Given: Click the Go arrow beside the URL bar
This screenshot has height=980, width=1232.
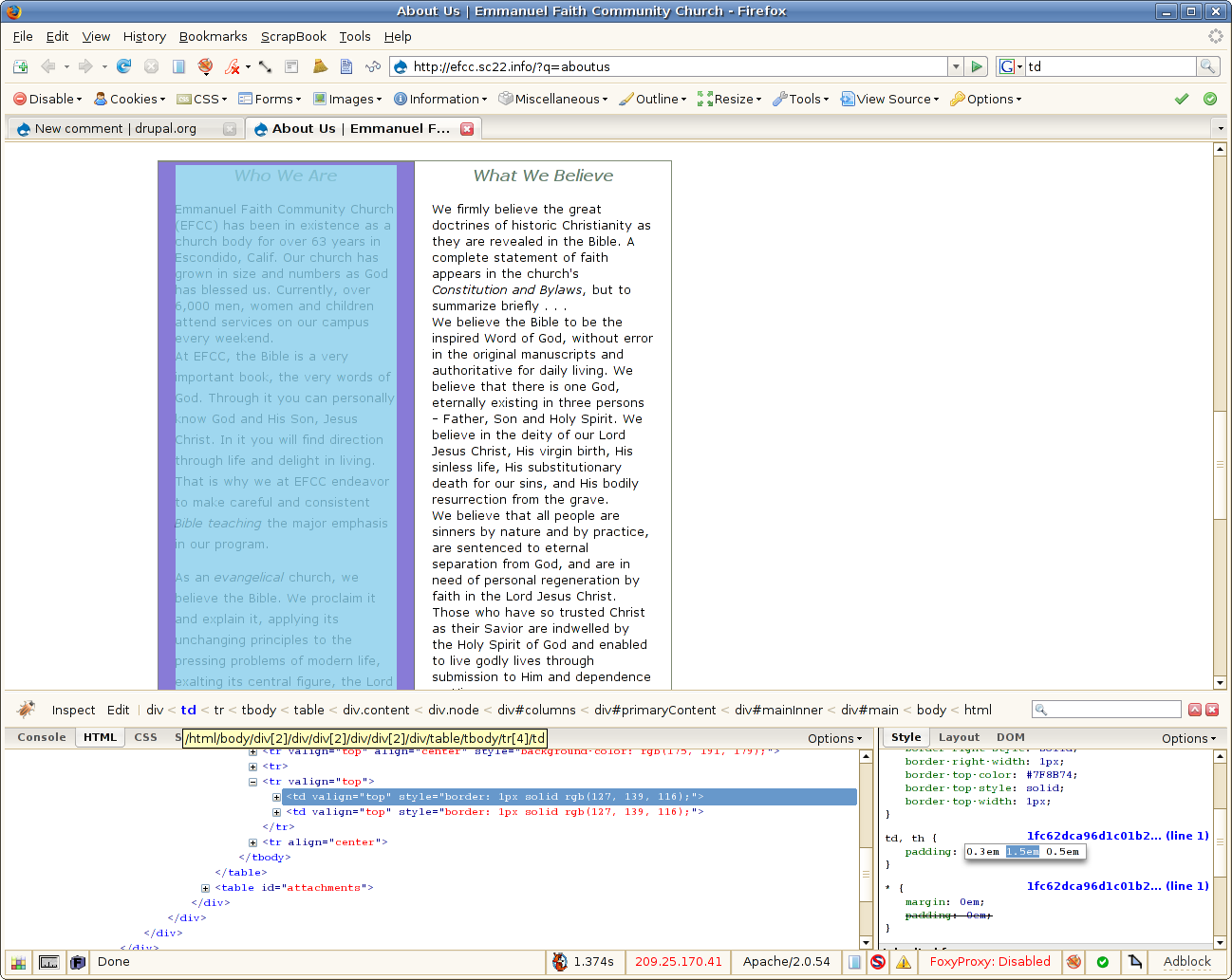Looking at the screenshot, I should [976, 66].
